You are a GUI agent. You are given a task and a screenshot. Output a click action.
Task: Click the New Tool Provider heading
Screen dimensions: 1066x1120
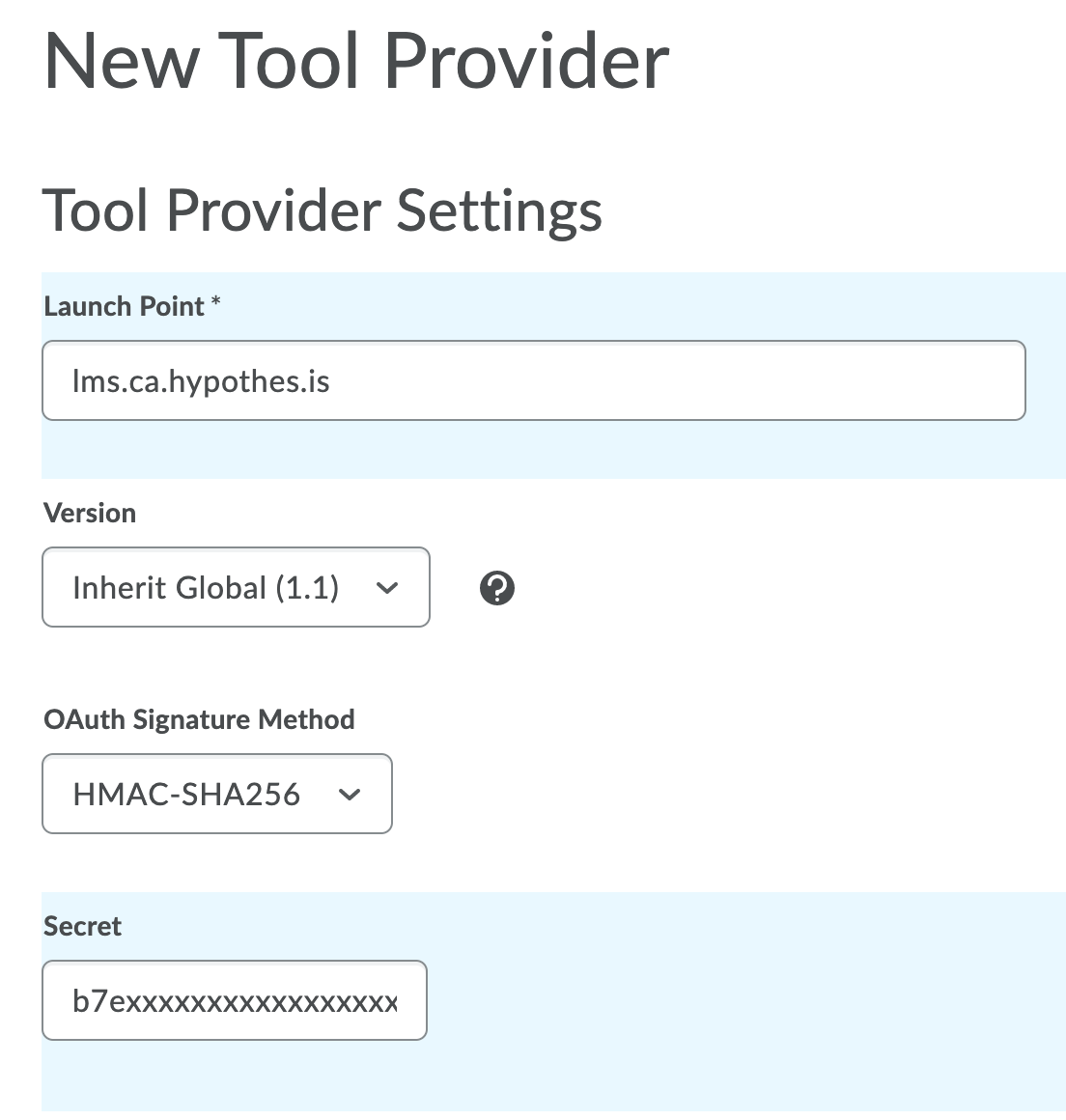pos(357,60)
